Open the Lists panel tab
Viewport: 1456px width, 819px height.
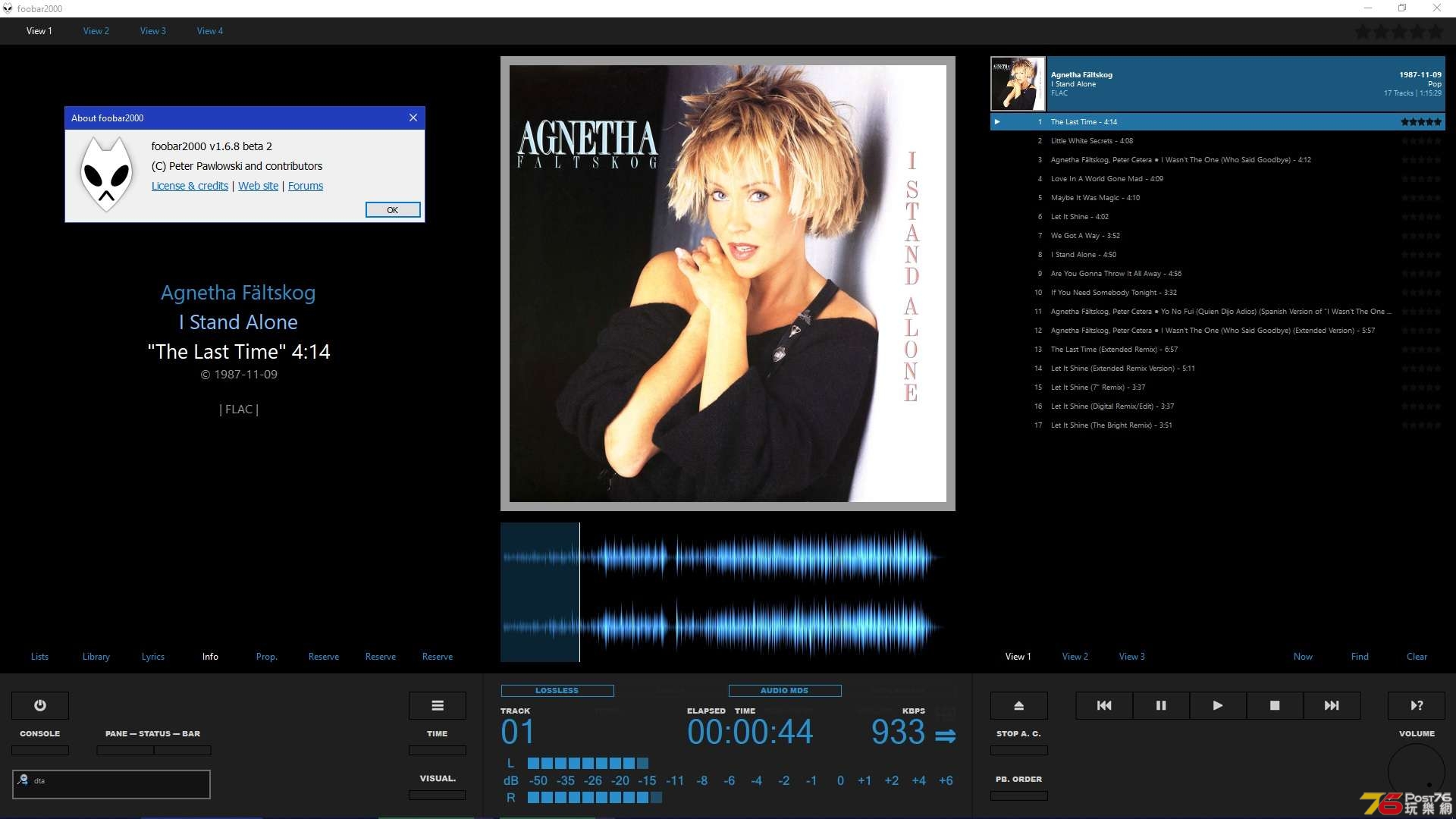pyautogui.click(x=39, y=657)
